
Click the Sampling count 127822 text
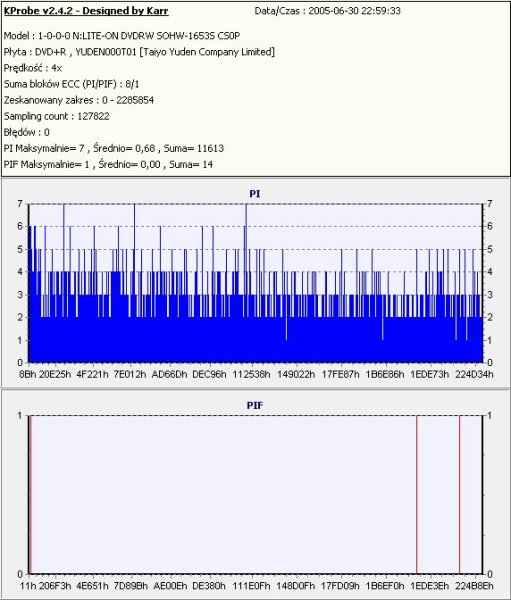point(57,116)
